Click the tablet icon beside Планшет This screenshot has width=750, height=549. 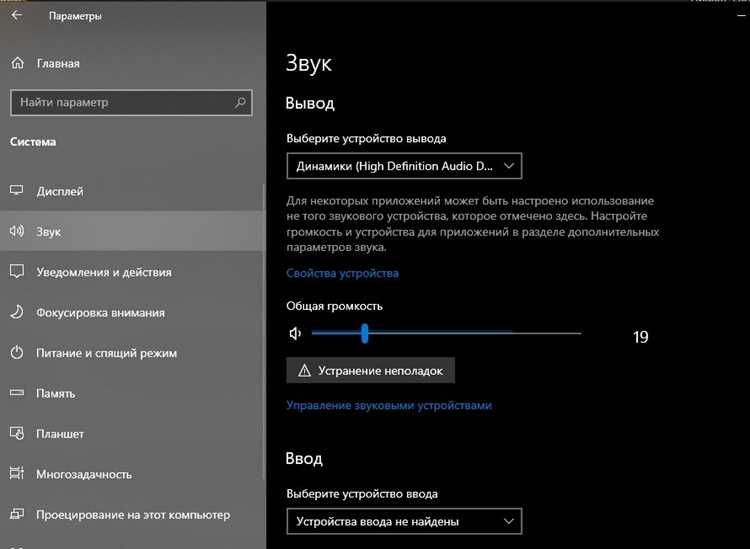click(x=17, y=433)
